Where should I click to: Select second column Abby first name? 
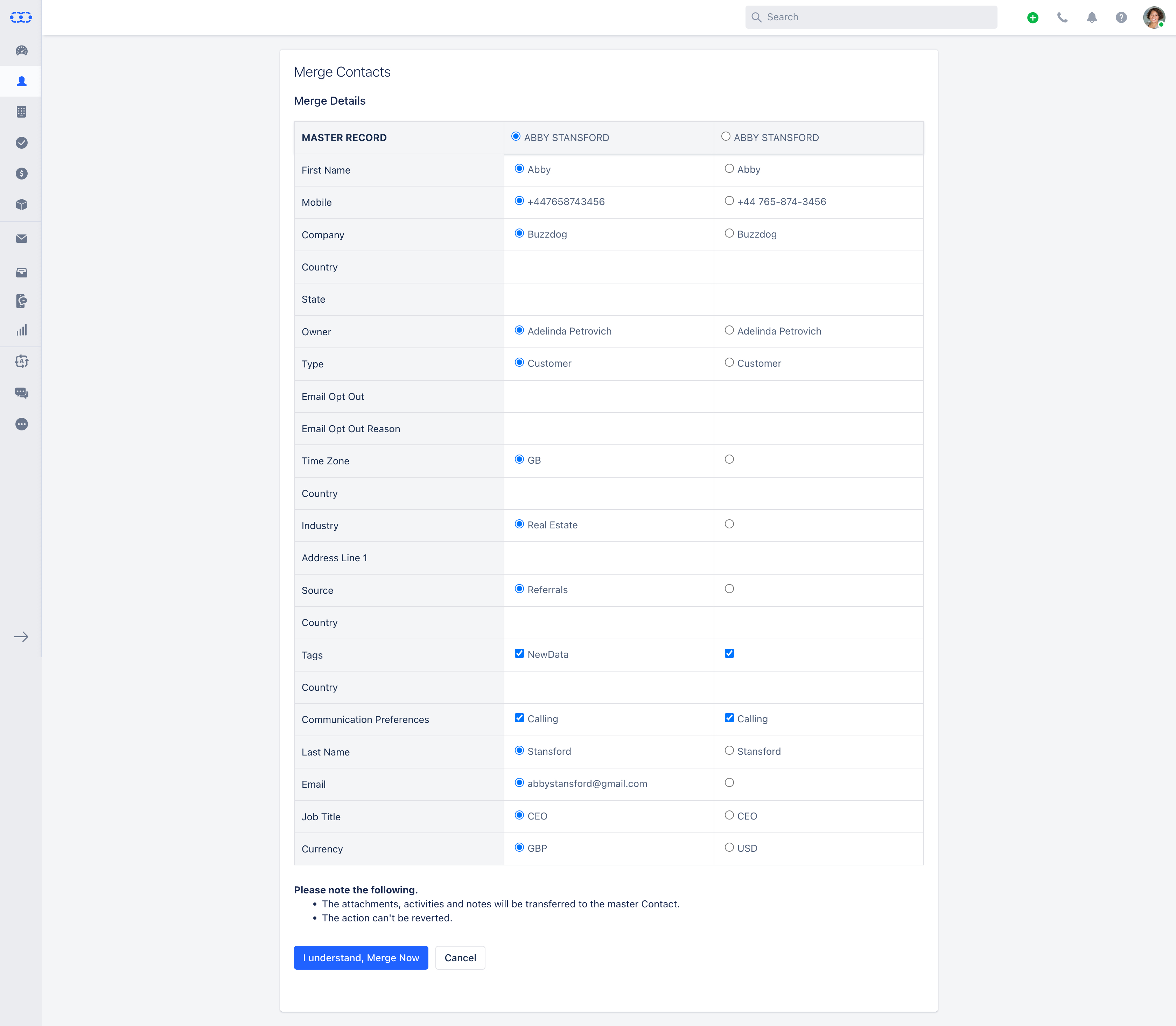[x=729, y=168]
